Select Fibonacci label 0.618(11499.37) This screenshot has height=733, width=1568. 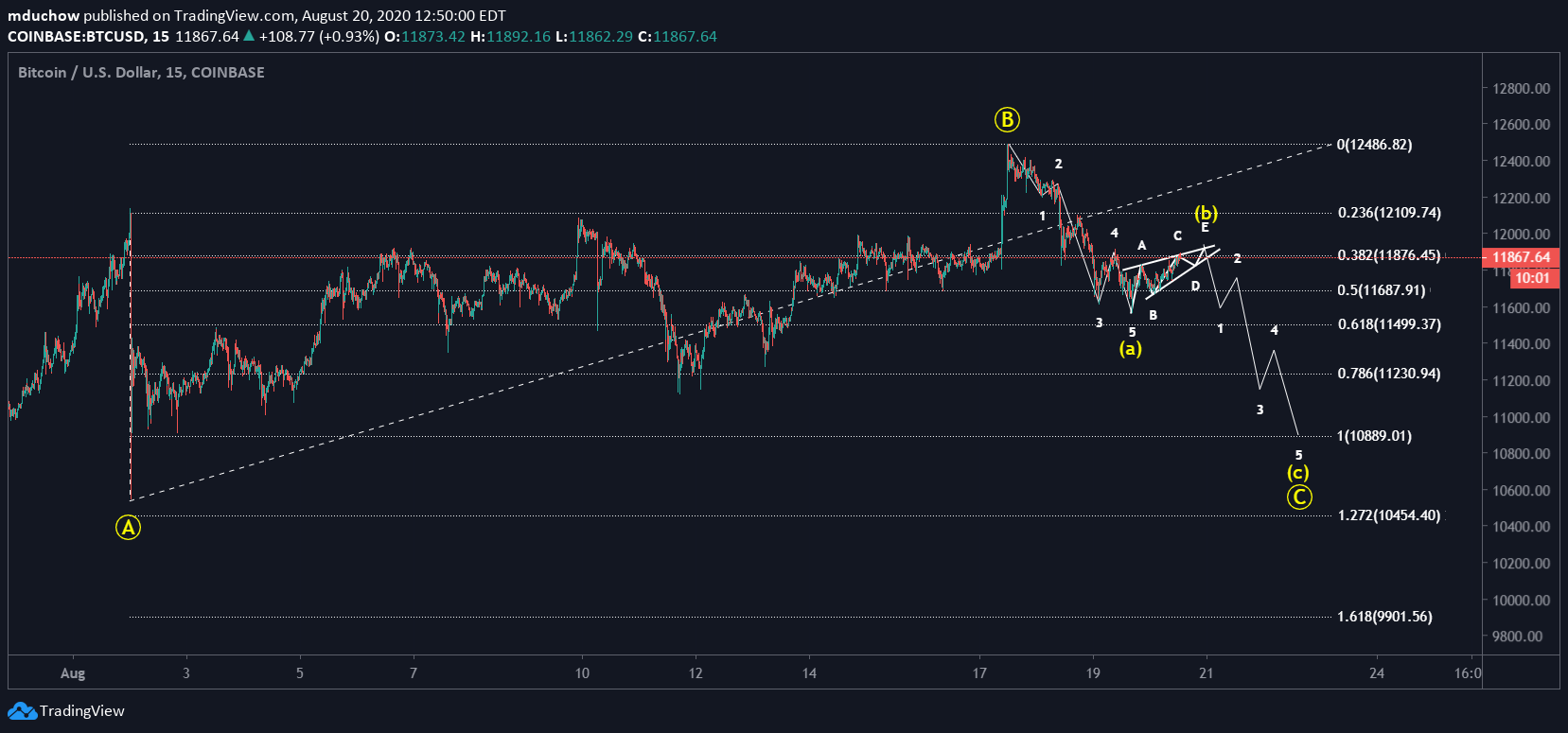pos(1389,324)
